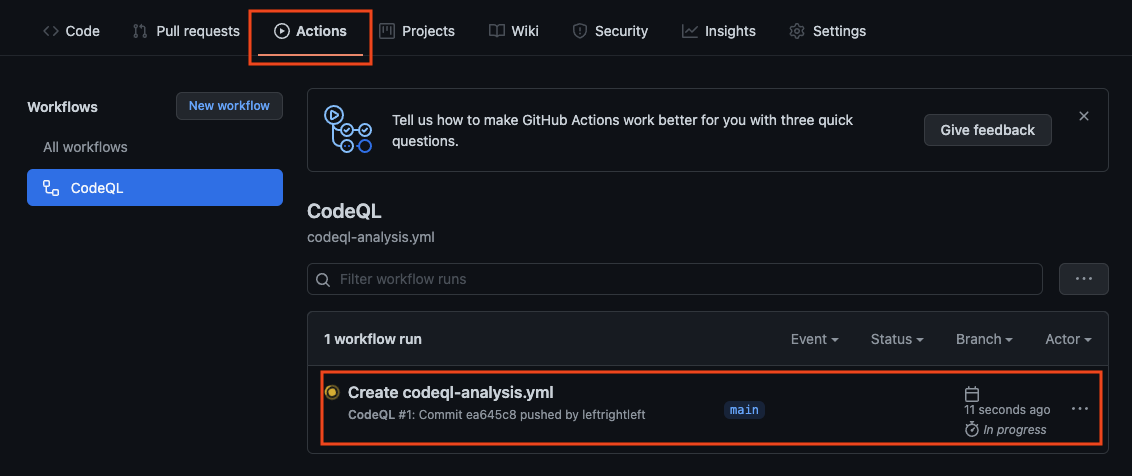1132x476 pixels.
Task: Go to the Wiki tab
Action: coord(513,31)
